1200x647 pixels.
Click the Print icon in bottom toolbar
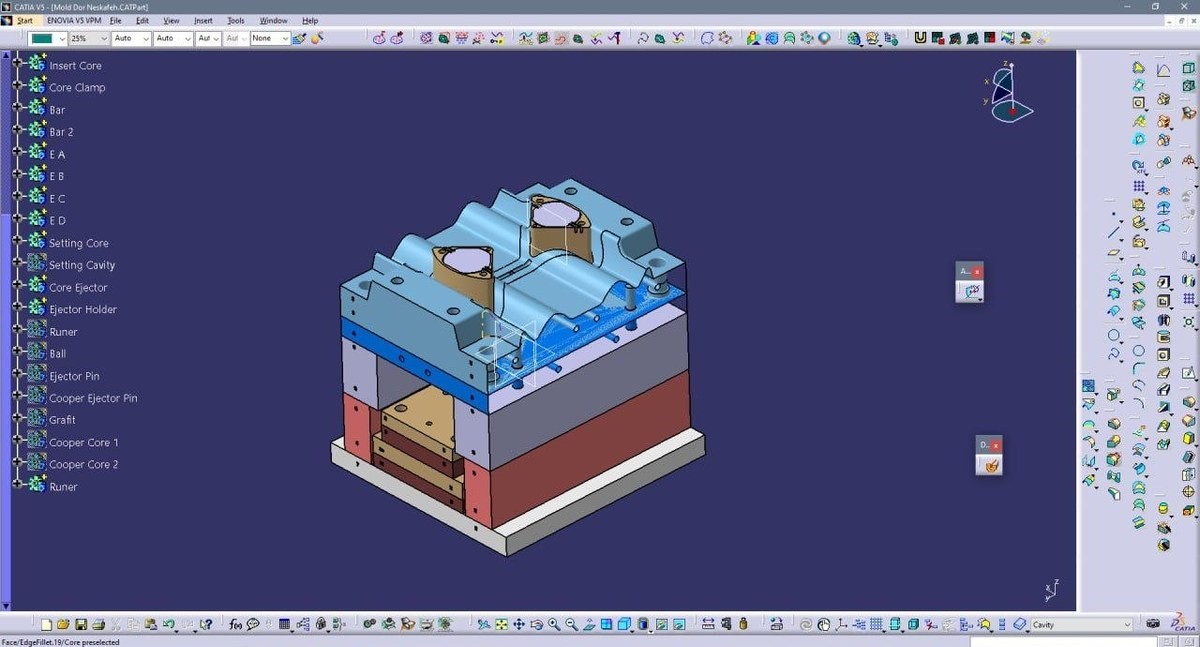click(x=98, y=624)
